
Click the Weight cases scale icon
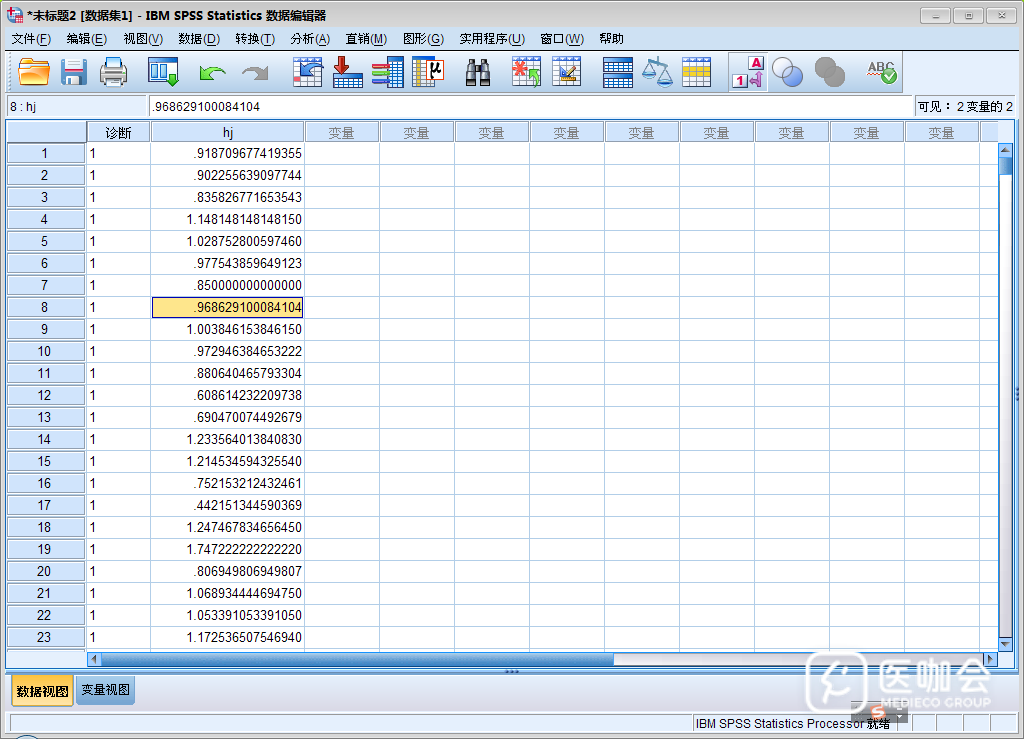click(657, 72)
